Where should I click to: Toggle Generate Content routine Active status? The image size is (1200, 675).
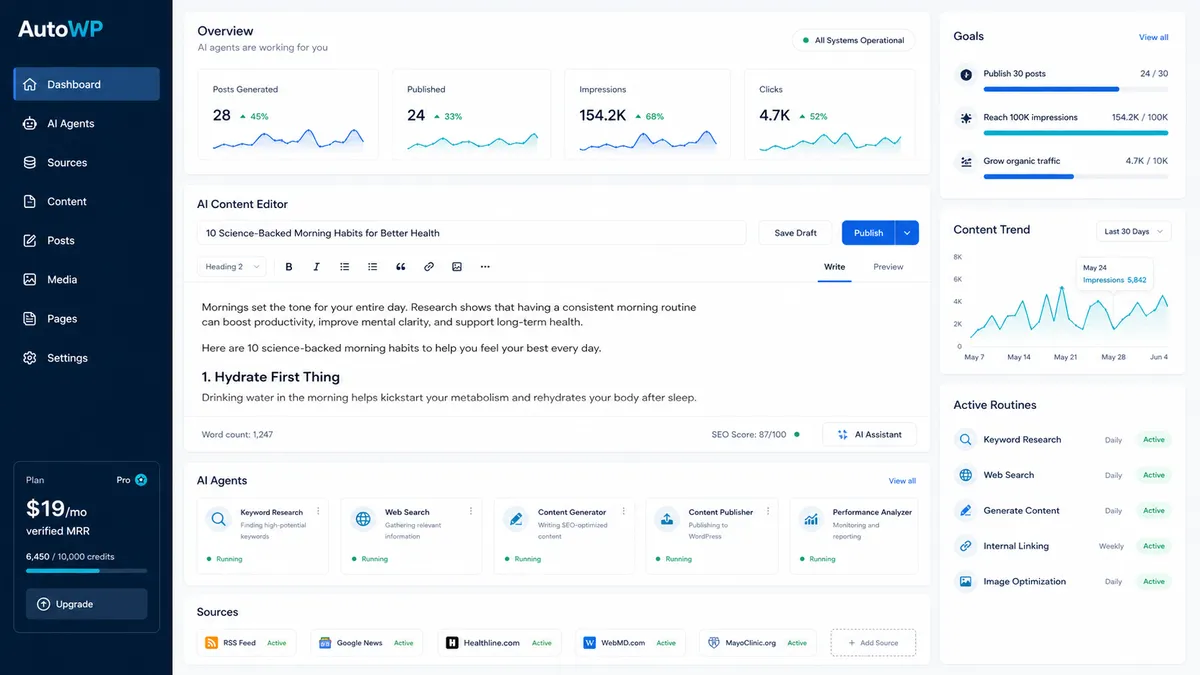click(x=1154, y=510)
